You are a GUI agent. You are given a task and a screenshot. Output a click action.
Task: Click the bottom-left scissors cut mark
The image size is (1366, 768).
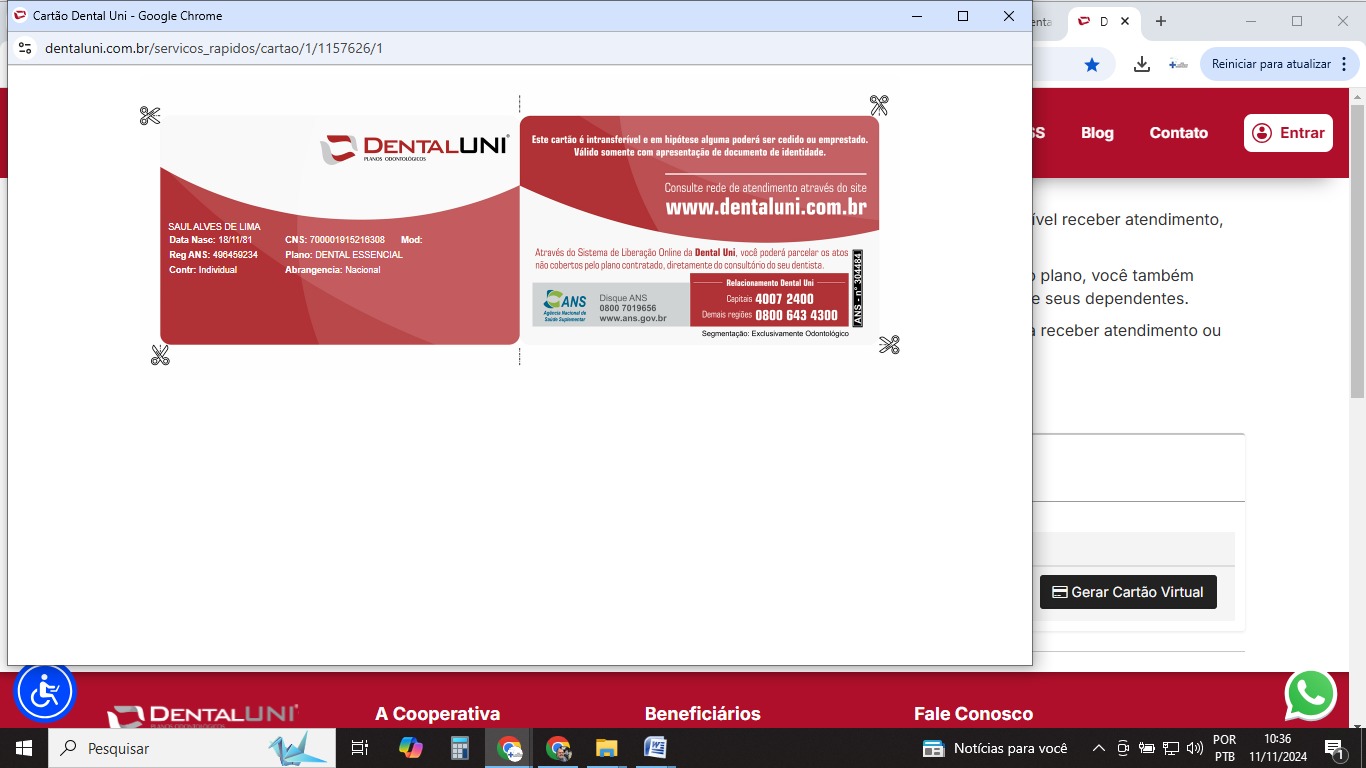[x=160, y=354]
